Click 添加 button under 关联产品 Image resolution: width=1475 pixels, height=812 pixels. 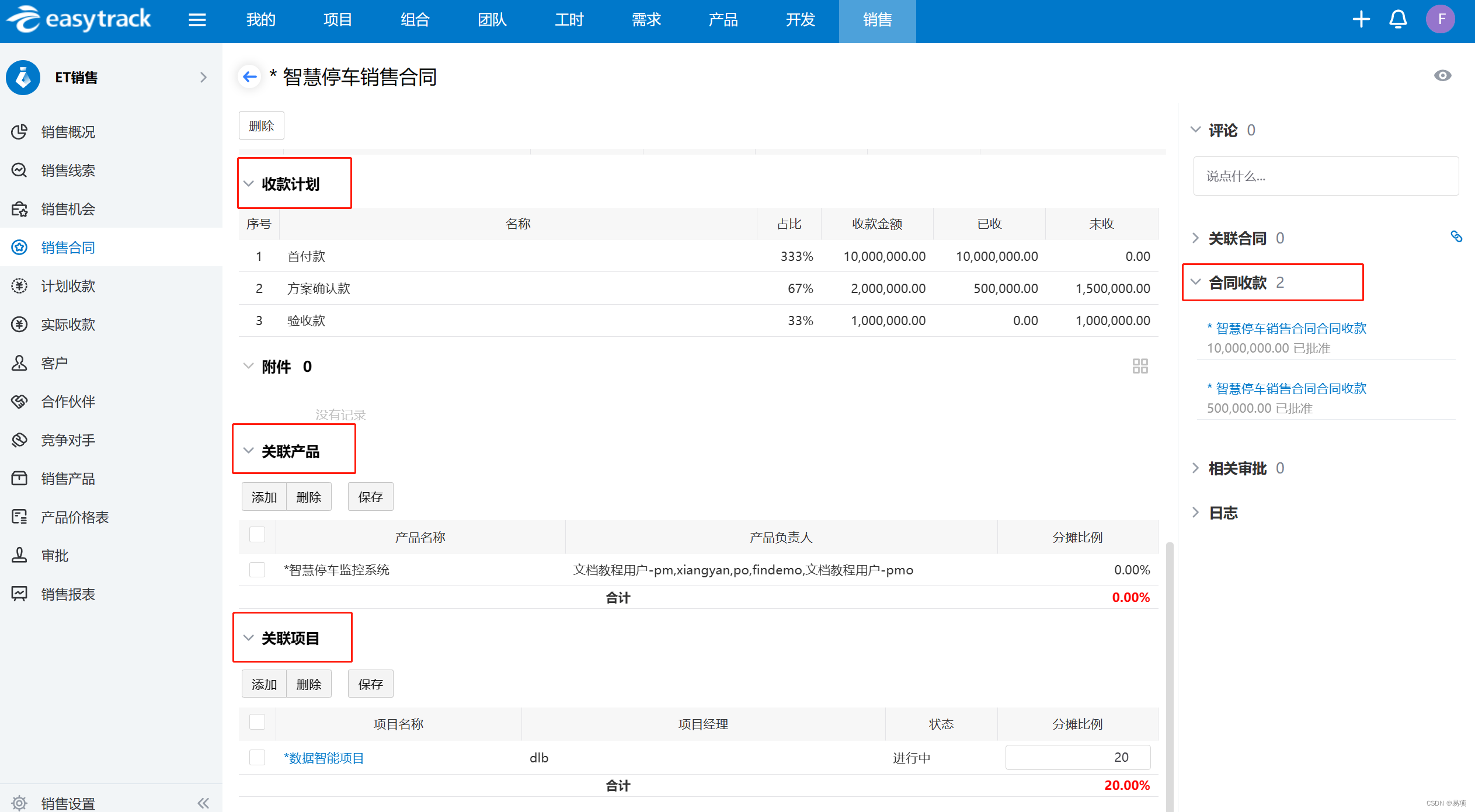click(264, 497)
